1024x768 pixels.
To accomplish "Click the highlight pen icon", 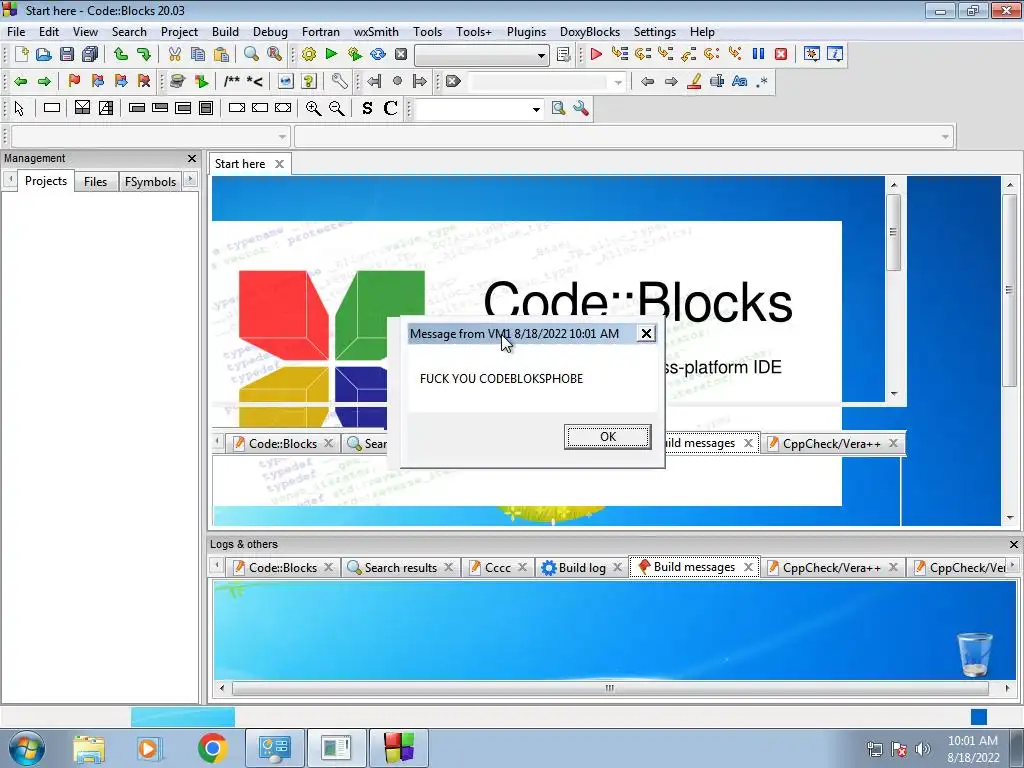I will 694,82.
